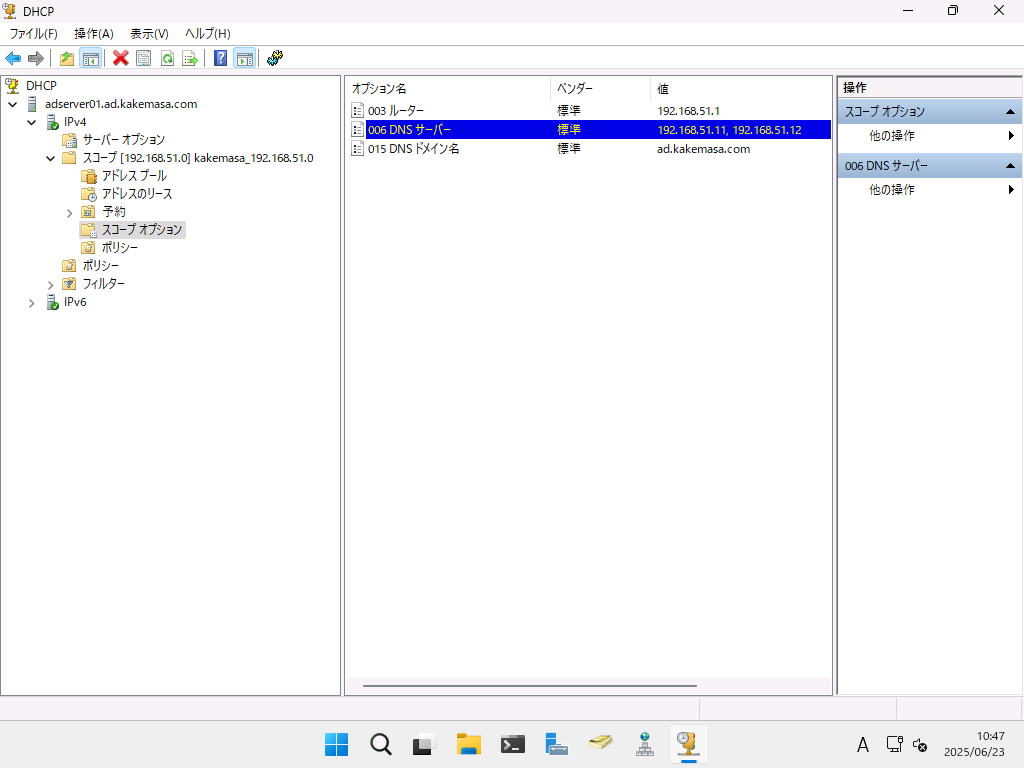Collapse スコープ オプション actions section arrow
Viewport: 1024px width, 768px height.
click(1010, 112)
